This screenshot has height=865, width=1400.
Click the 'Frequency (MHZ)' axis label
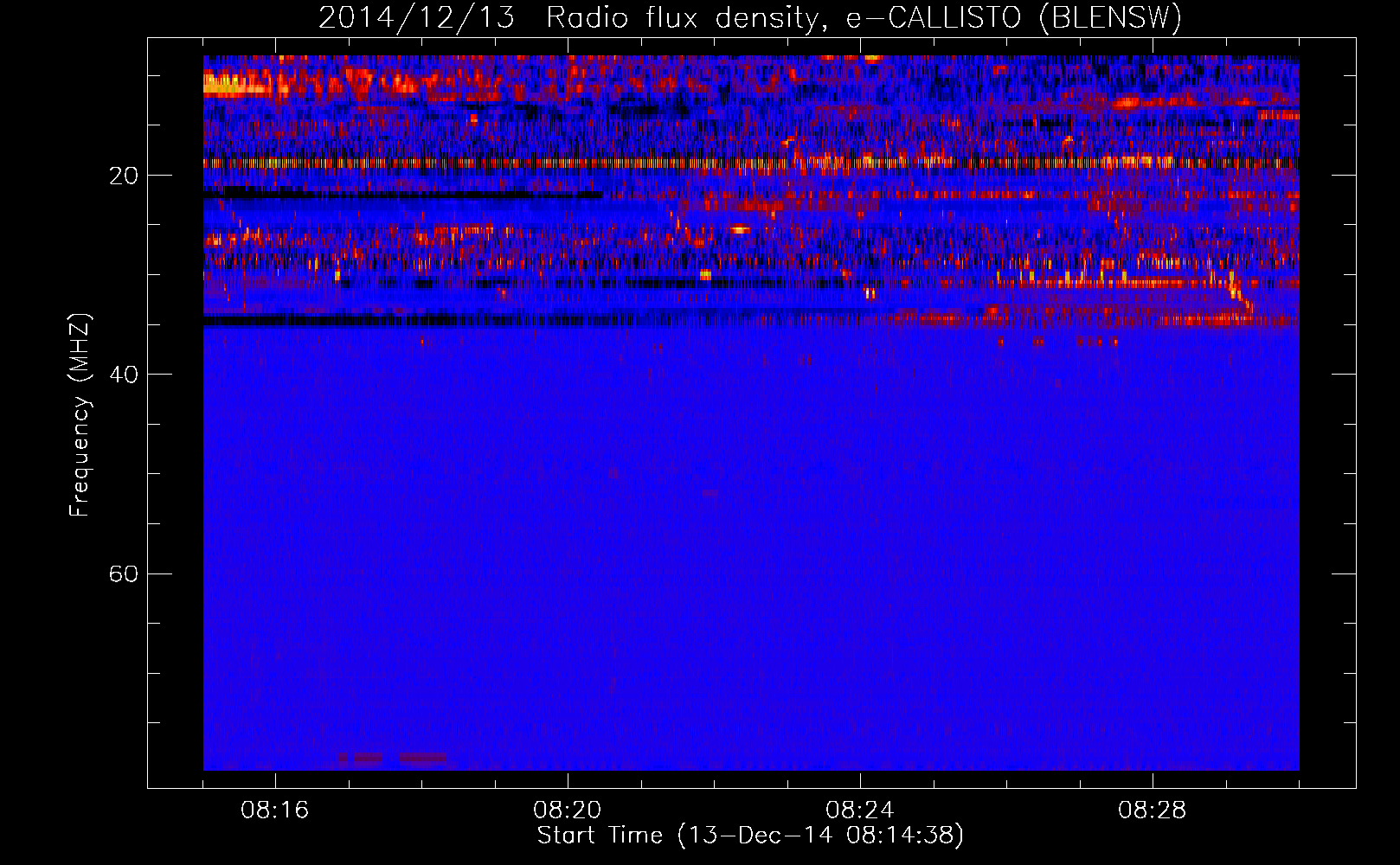80,415
